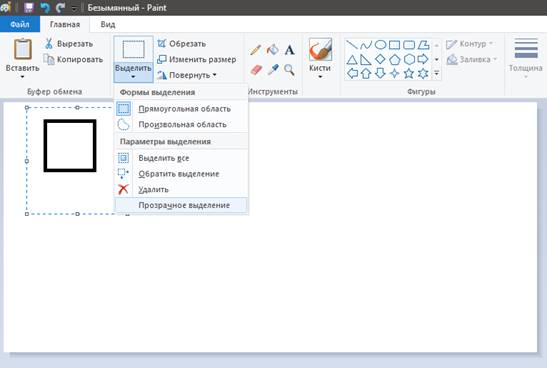547x368 pixels.
Task: Click the Undo arrow in title bar
Action: click(45, 7)
